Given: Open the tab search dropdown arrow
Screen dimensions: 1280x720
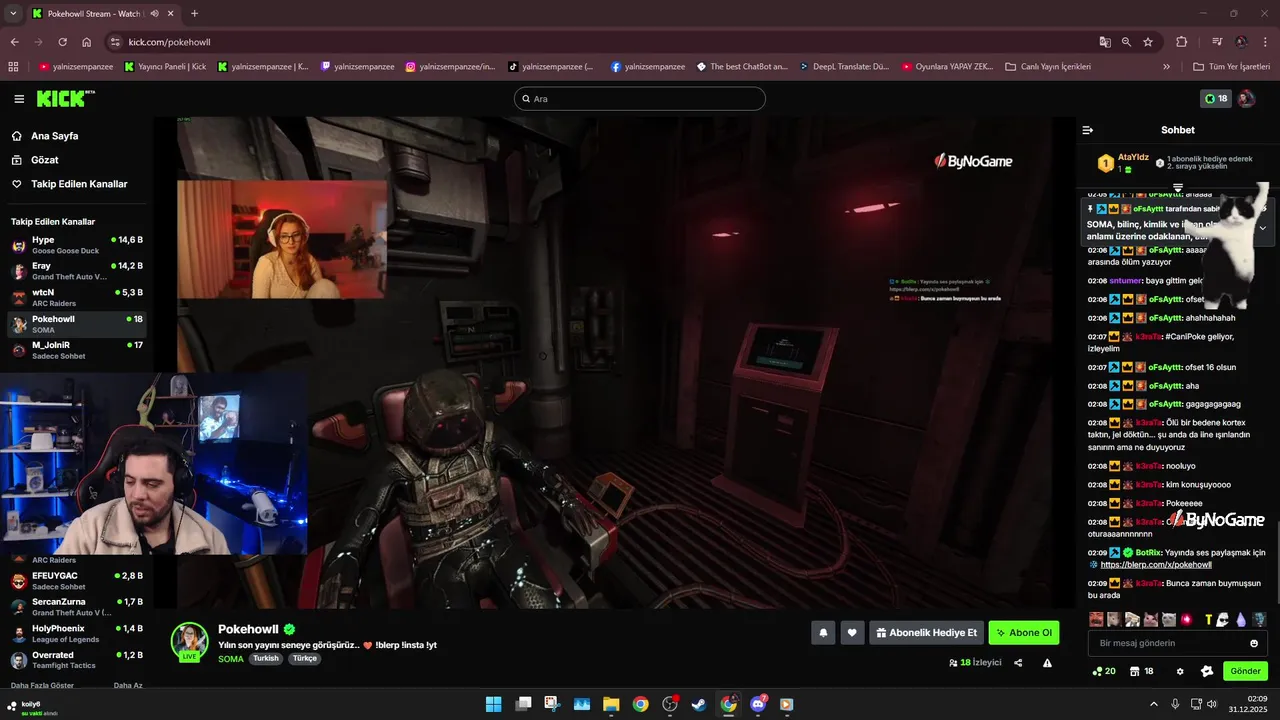Looking at the screenshot, I should point(13,14).
